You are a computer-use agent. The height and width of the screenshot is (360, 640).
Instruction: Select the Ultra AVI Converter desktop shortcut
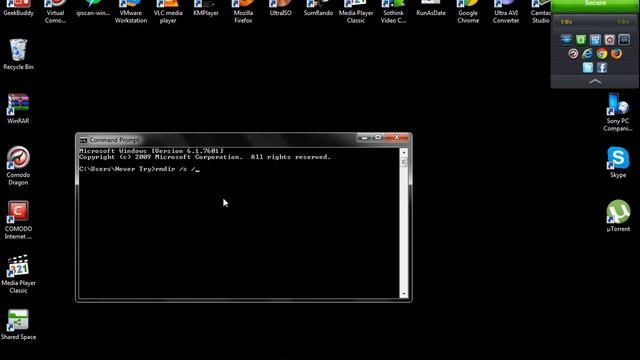506,11
